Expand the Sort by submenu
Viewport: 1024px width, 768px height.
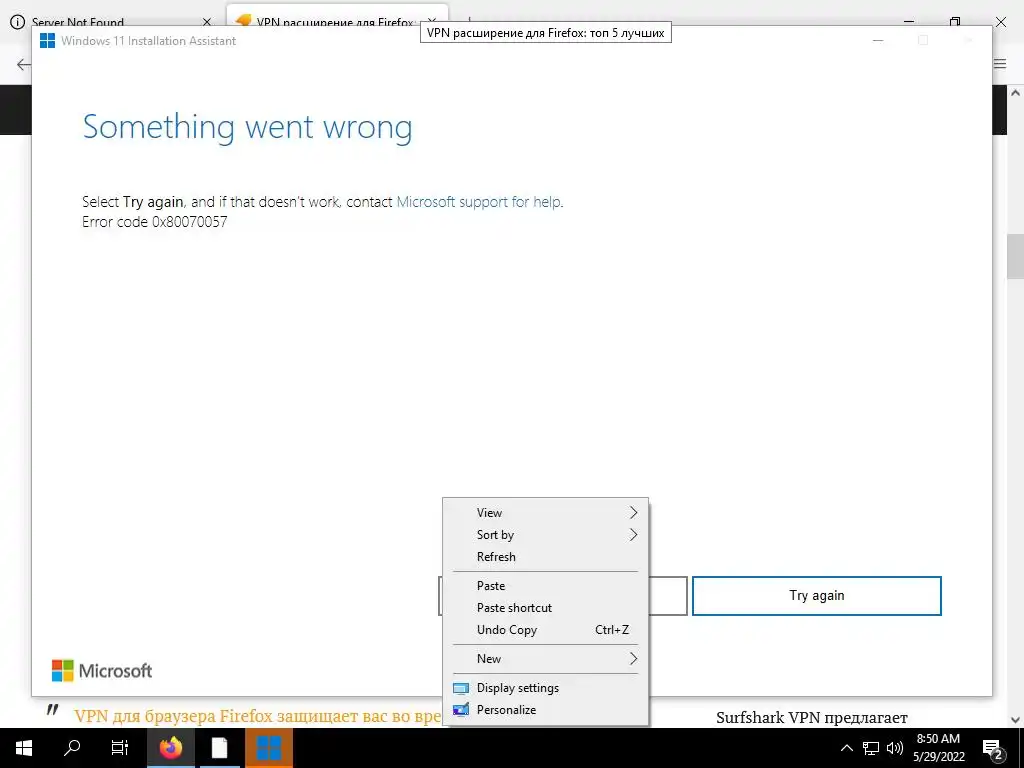(x=545, y=535)
